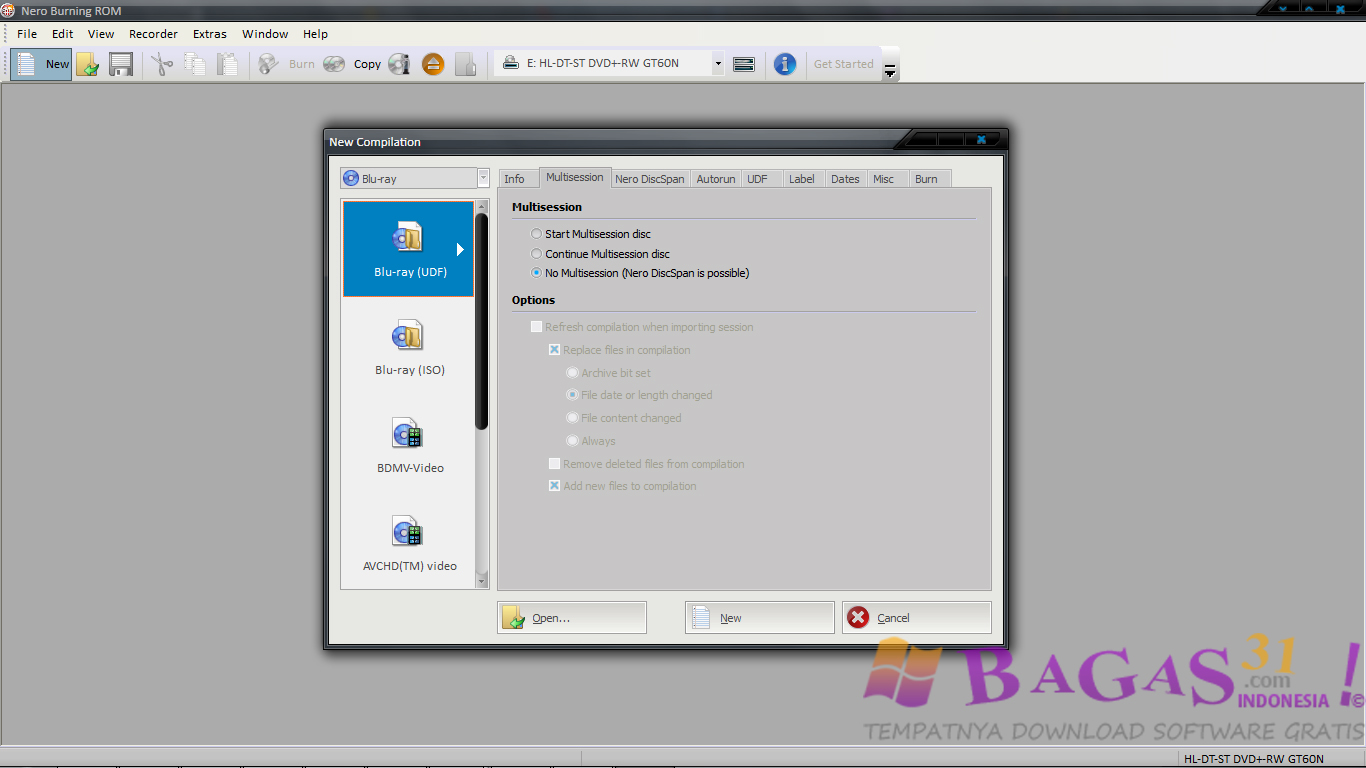Select the Blu-ray (ISO) compilation type
The height and width of the screenshot is (768, 1366).
point(410,347)
